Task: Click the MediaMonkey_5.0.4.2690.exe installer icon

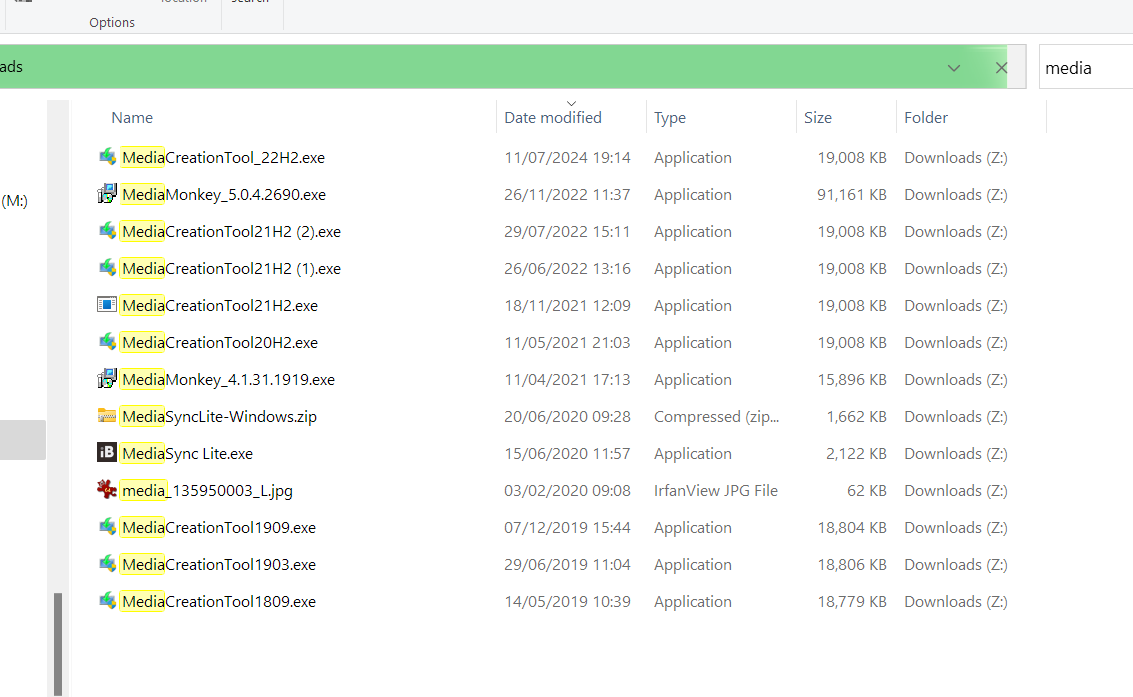Action: [107, 194]
